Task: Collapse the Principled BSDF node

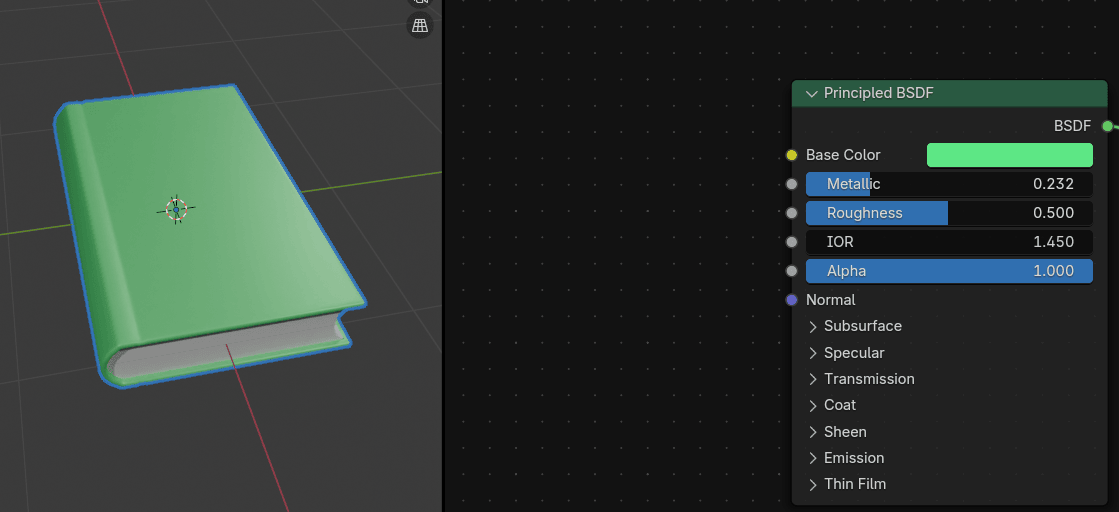Action: pyautogui.click(x=812, y=94)
